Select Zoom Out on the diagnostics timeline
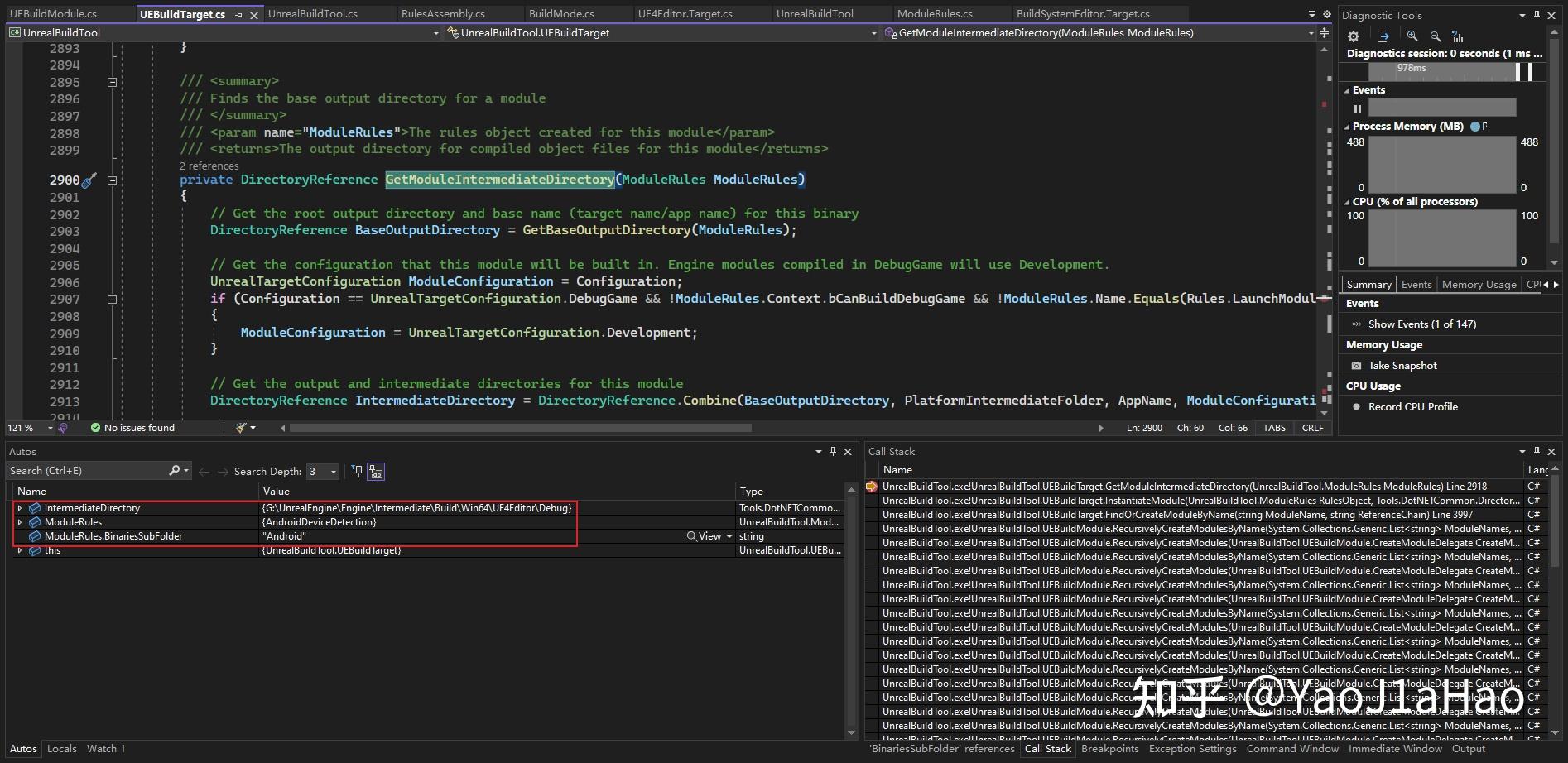1568x763 pixels. 1436,36
